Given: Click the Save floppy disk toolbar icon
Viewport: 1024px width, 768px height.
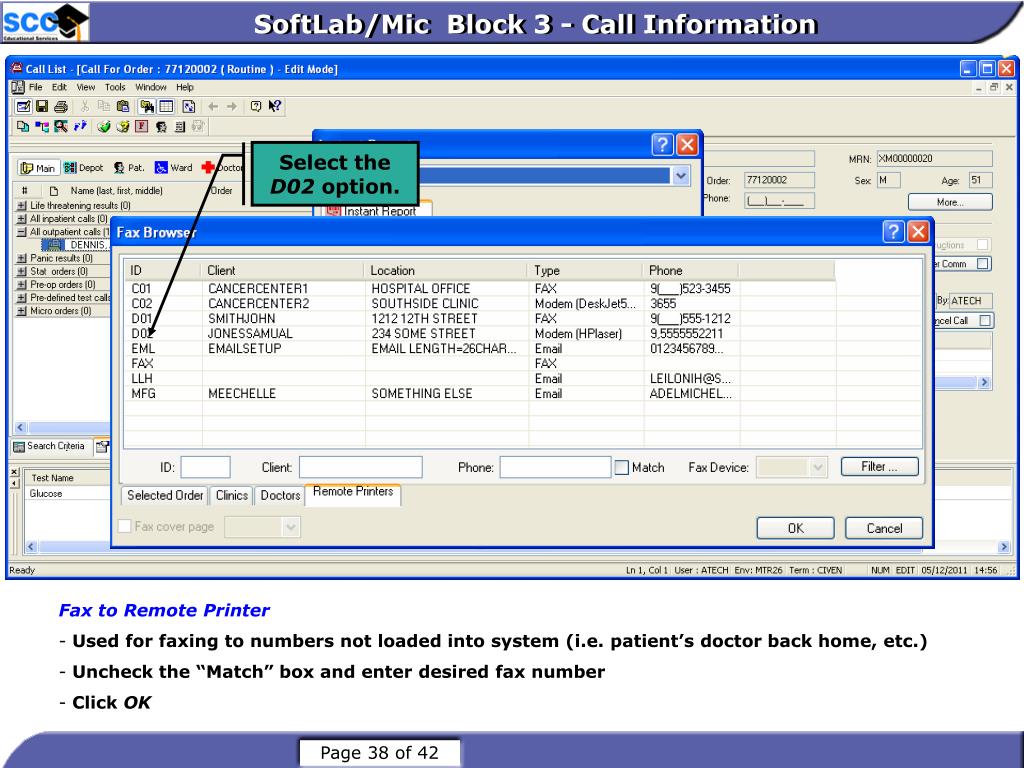Looking at the screenshot, I should [42, 106].
